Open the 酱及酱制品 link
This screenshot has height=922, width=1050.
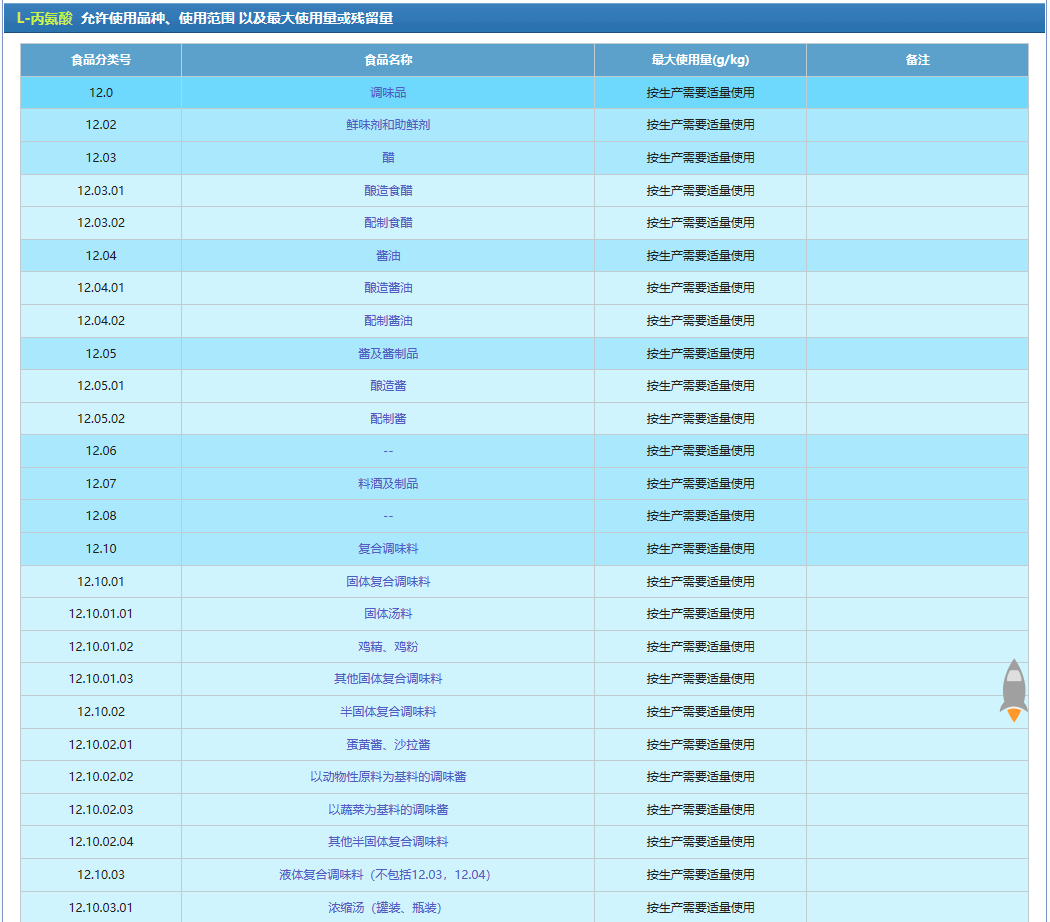(388, 353)
